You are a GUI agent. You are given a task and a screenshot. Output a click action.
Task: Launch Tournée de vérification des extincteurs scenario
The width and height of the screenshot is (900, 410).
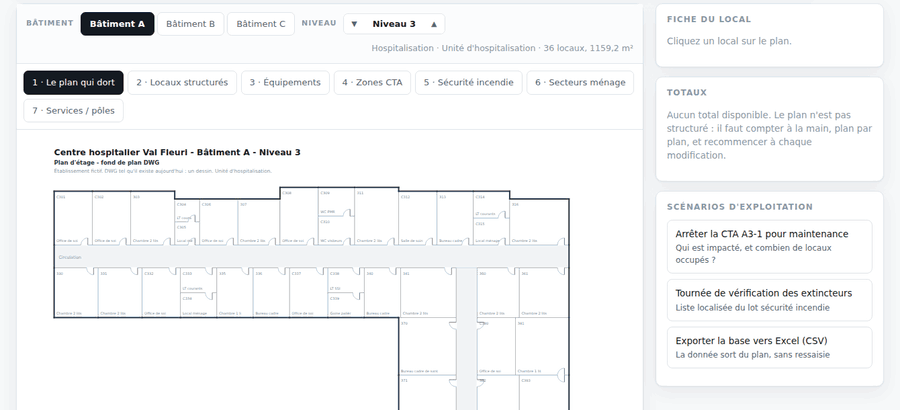(769, 300)
